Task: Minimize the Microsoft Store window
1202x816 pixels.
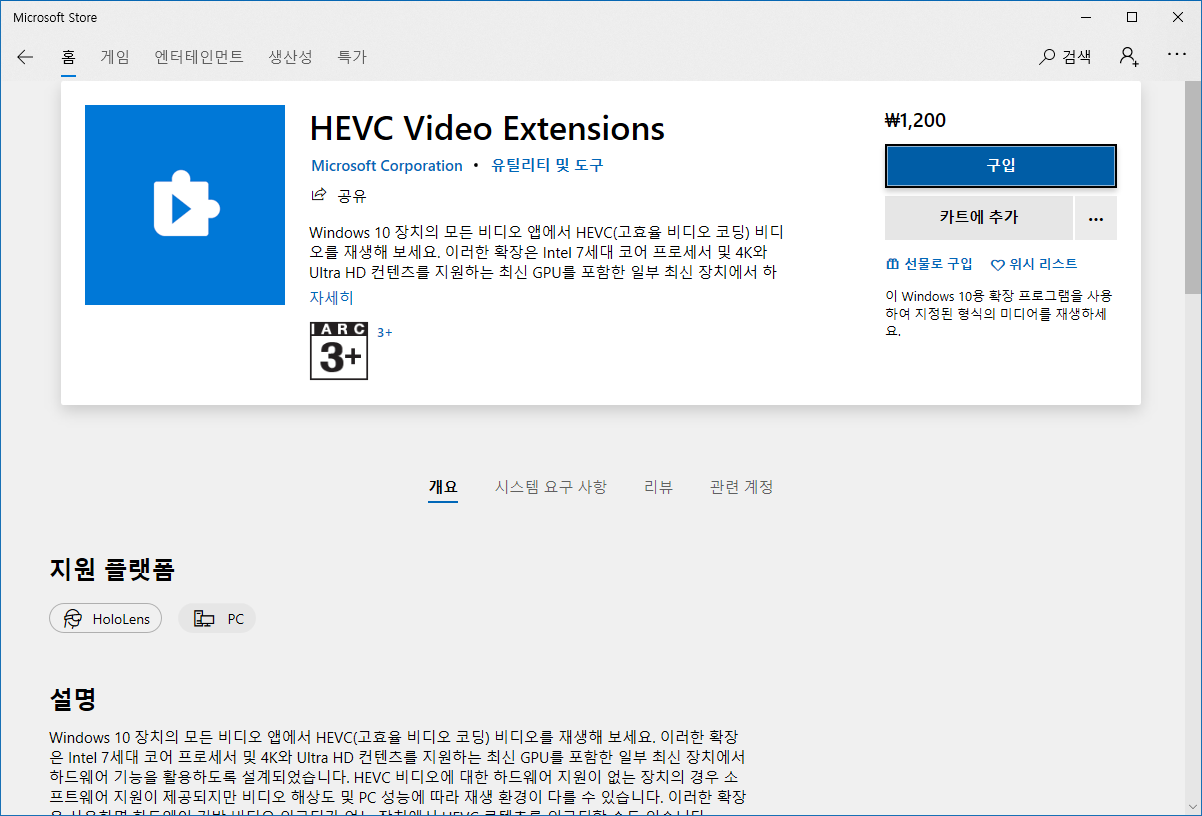Action: [1086, 17]
